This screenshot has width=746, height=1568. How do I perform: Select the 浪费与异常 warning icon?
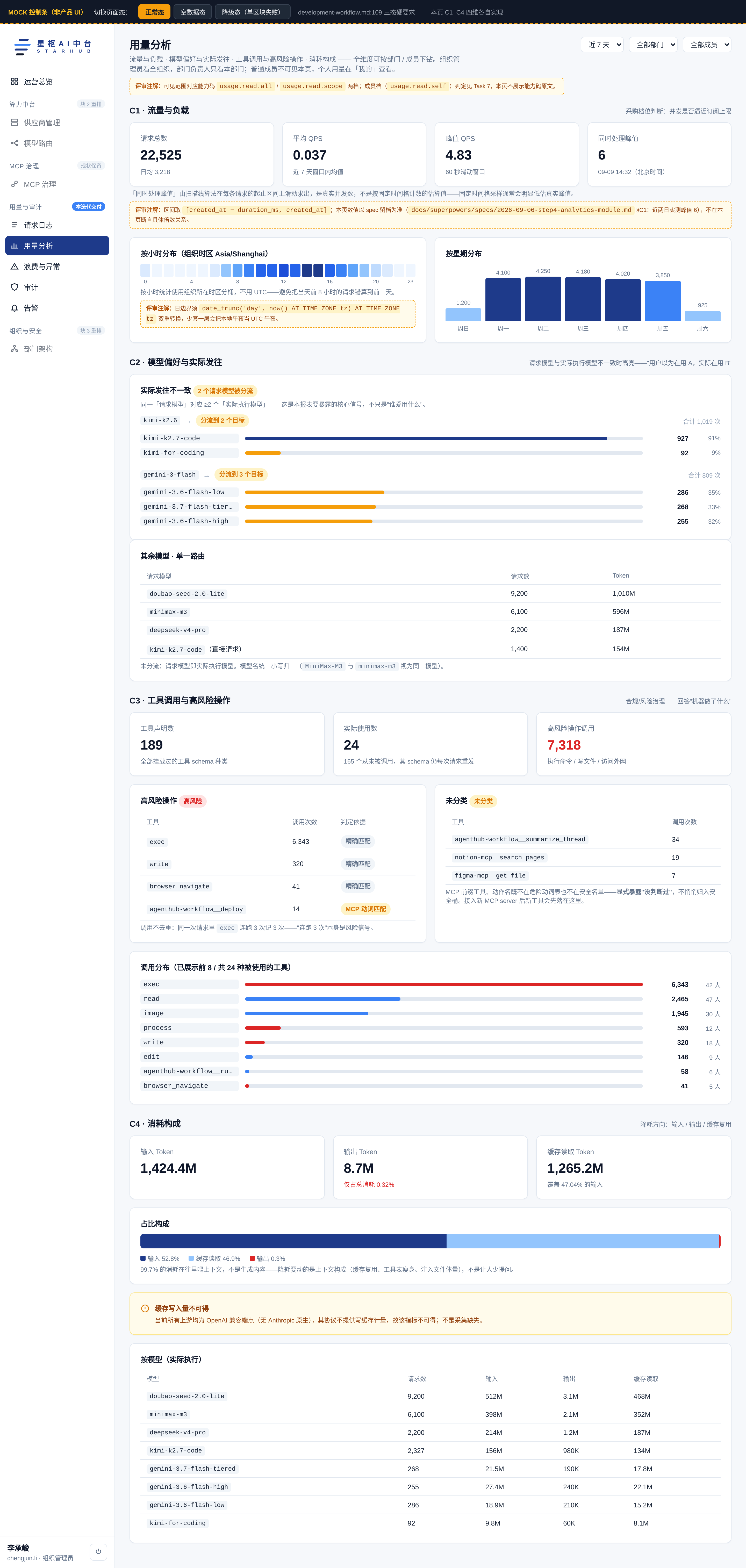point(15,267)
